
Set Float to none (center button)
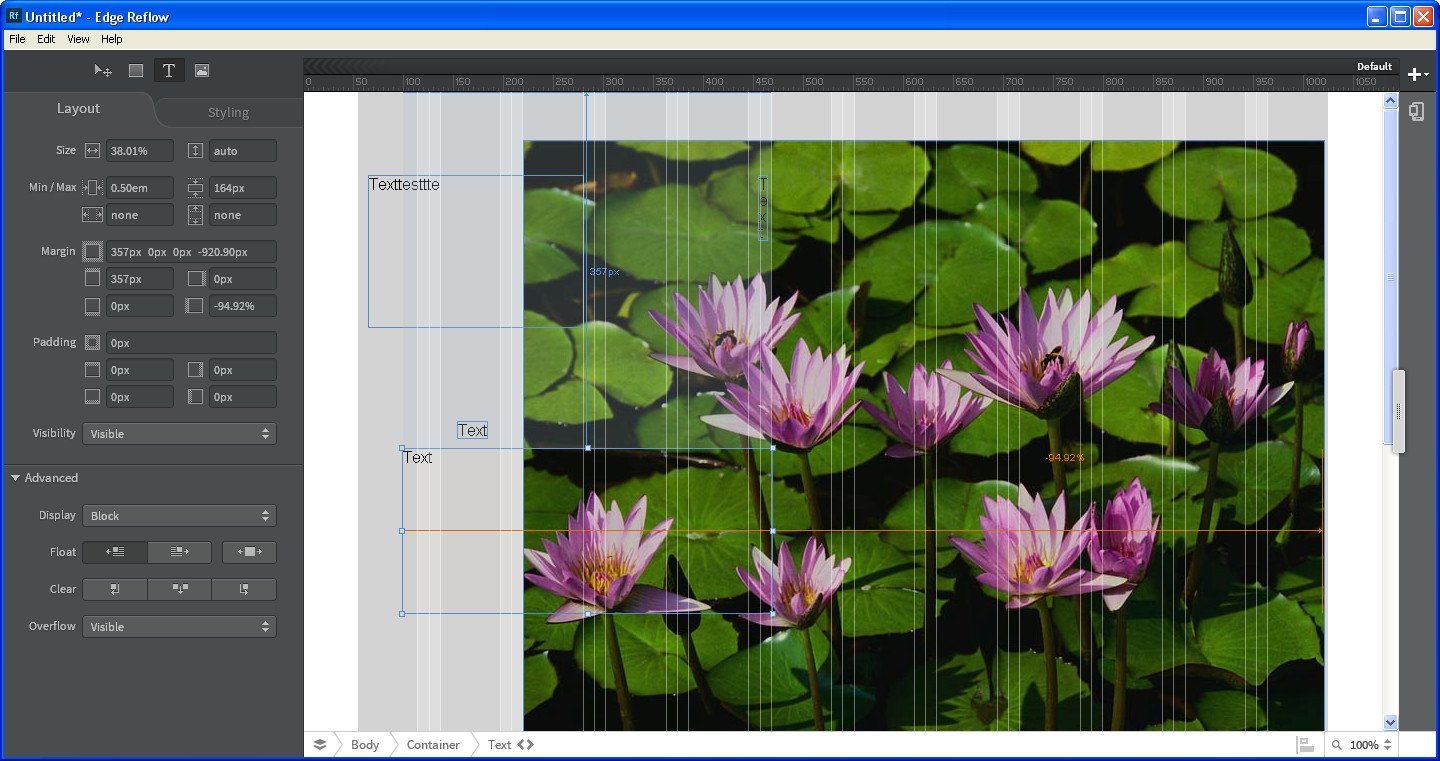249,552
